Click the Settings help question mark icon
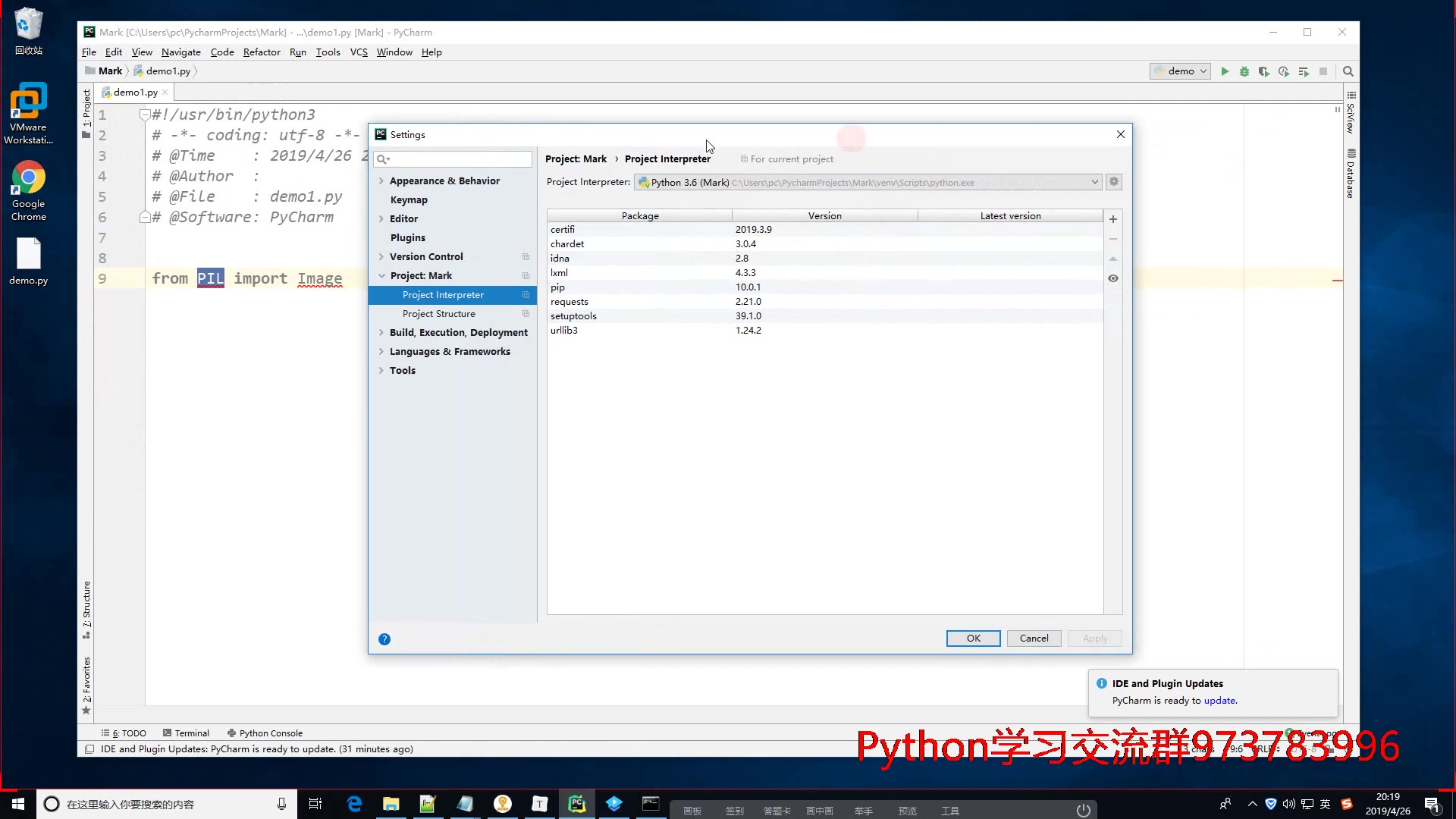 384,639
